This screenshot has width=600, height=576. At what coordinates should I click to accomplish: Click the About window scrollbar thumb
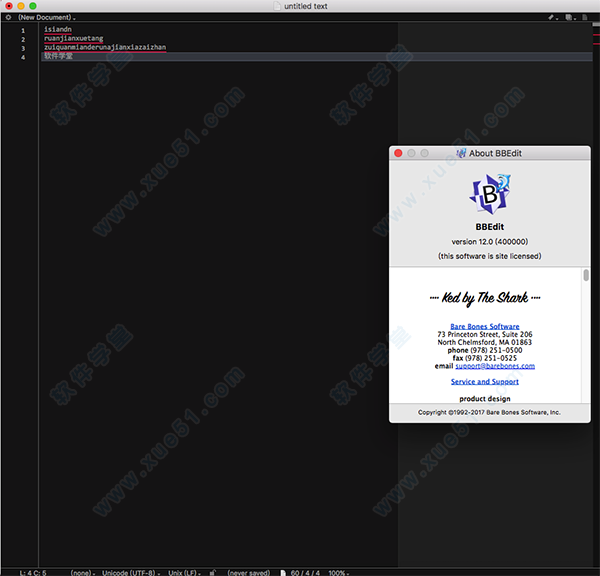[586, 275]
